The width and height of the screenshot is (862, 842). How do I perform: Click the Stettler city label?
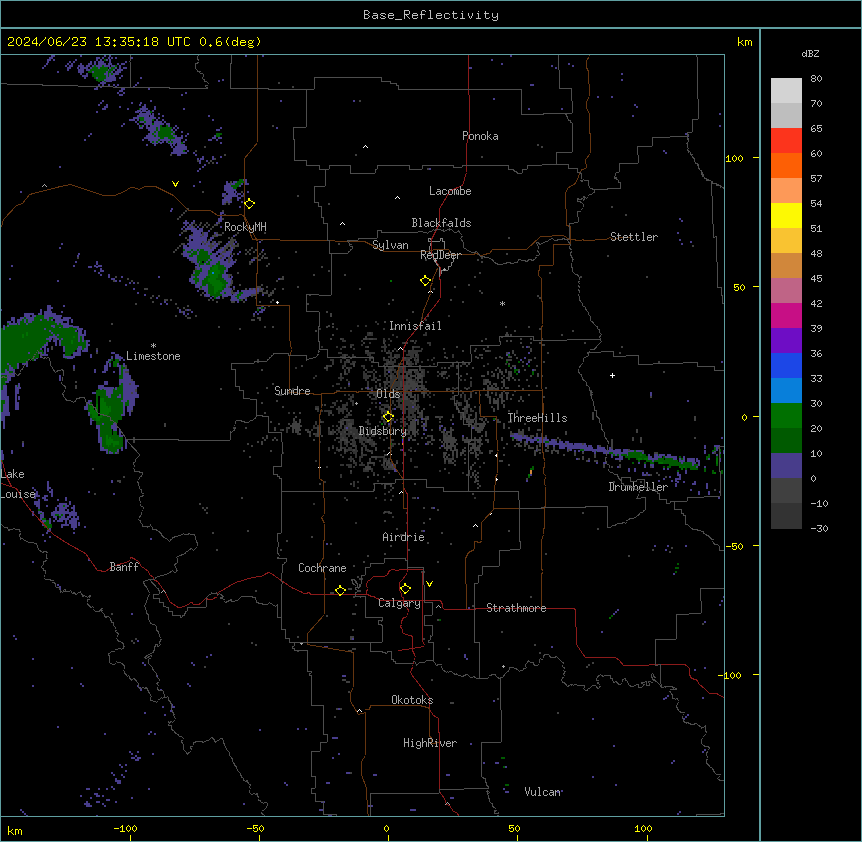point(634,237)
